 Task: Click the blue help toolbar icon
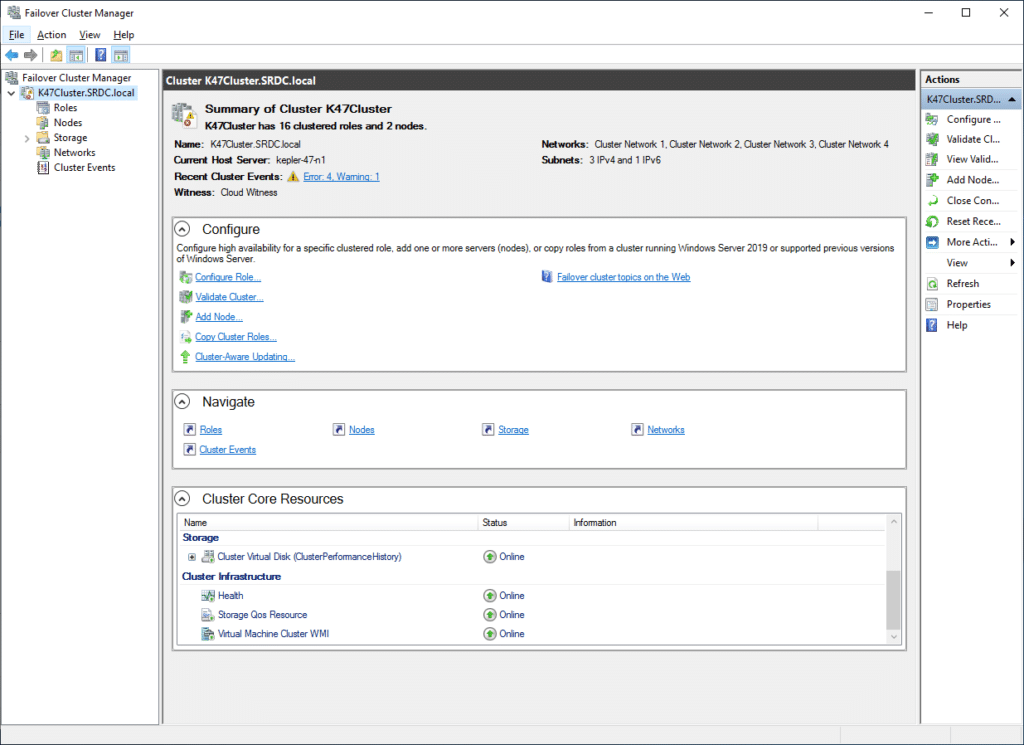click(101, 55)
